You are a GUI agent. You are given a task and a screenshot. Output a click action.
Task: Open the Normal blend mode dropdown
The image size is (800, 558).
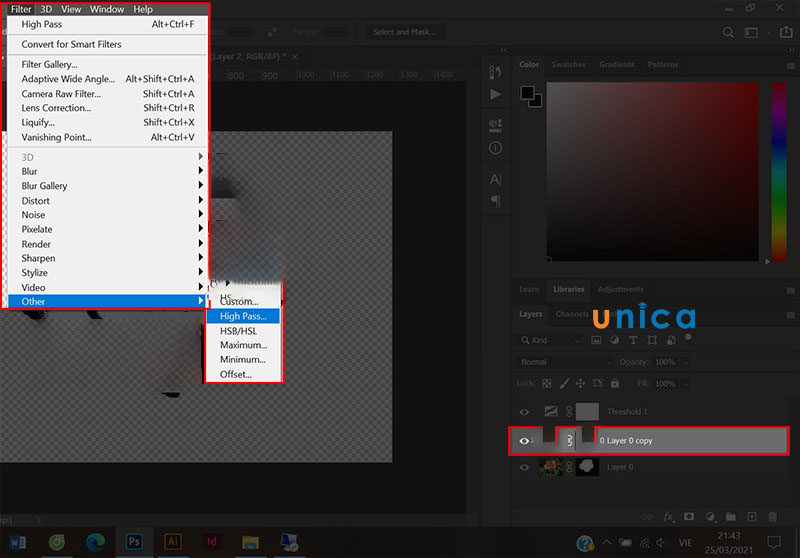pos(565,362)
